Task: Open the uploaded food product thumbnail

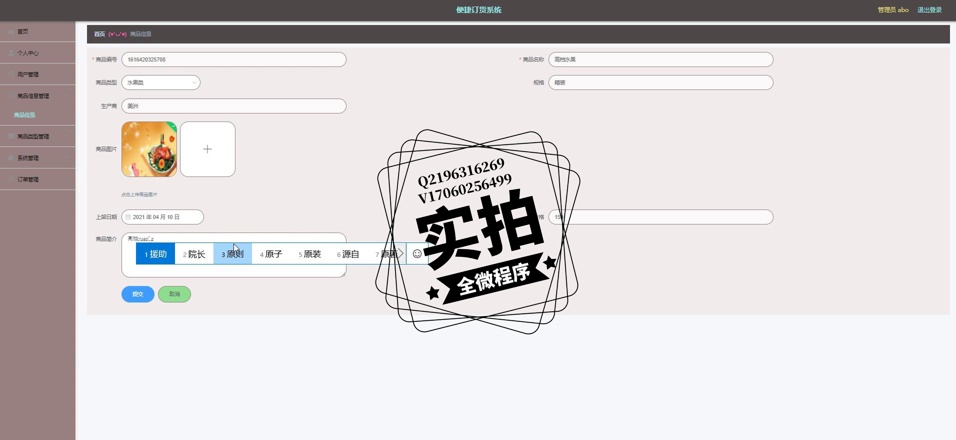Action: pyautogui.click(x=149, y=149)
